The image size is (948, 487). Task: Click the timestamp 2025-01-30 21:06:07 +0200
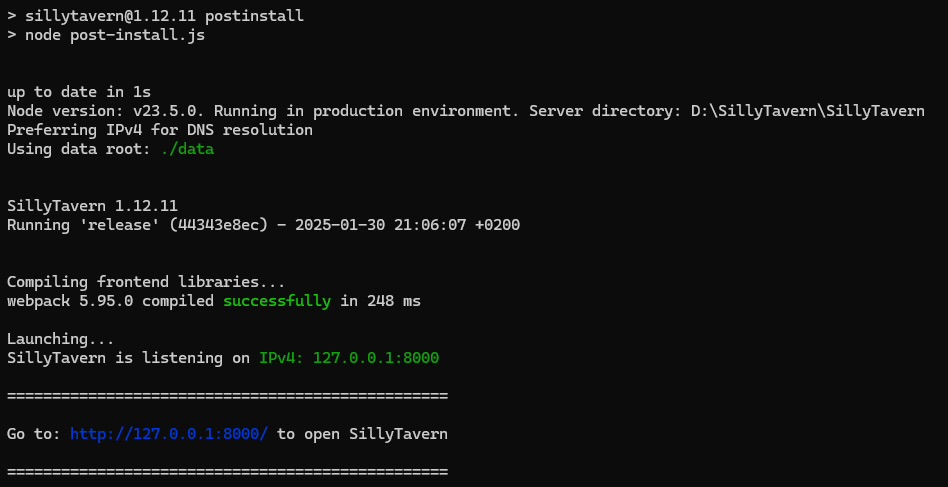[x=407, y=225]
